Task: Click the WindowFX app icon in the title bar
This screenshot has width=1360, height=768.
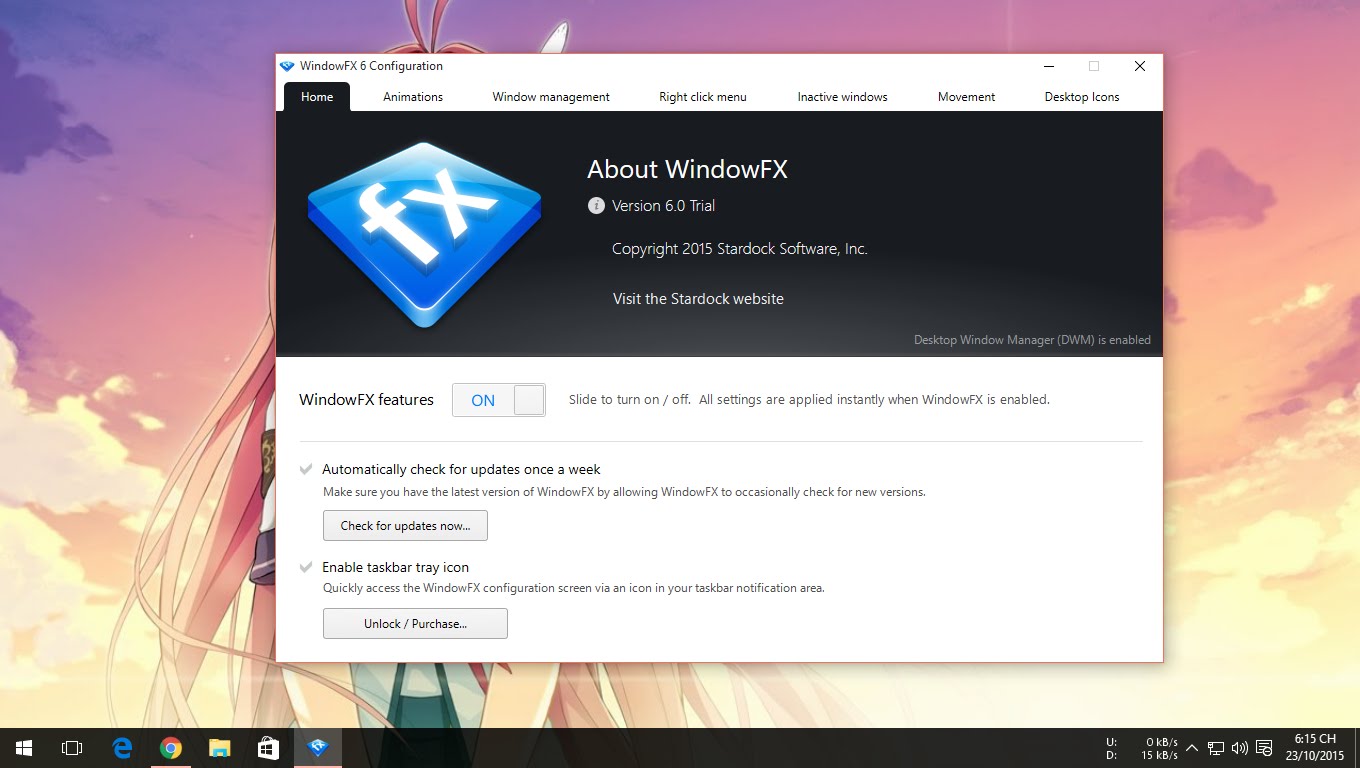Action: (x=287, y=66)
